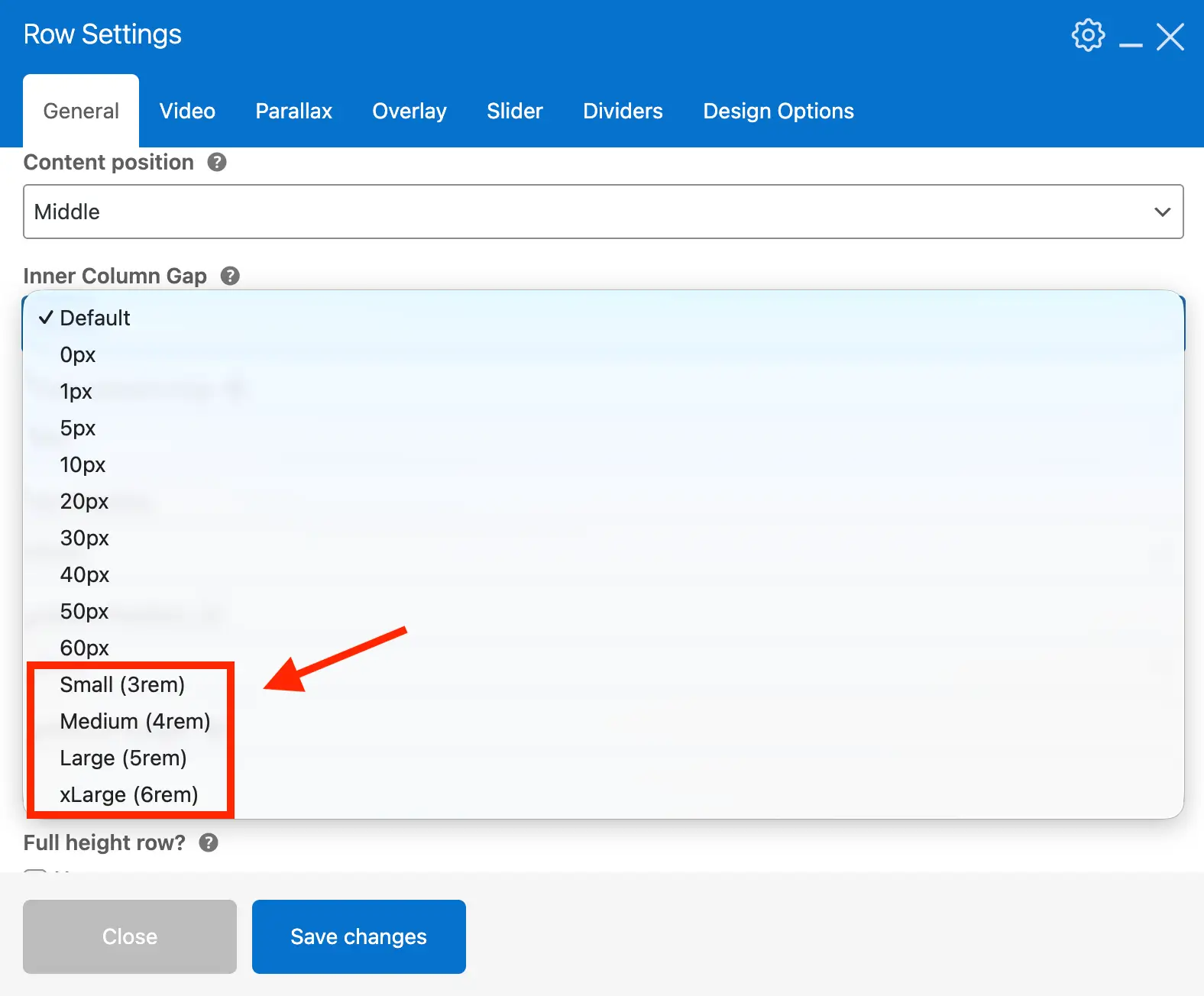The image size is (1204, 996).
Task: Click Inner Column Gap help icon
Action: click(230, 276)
